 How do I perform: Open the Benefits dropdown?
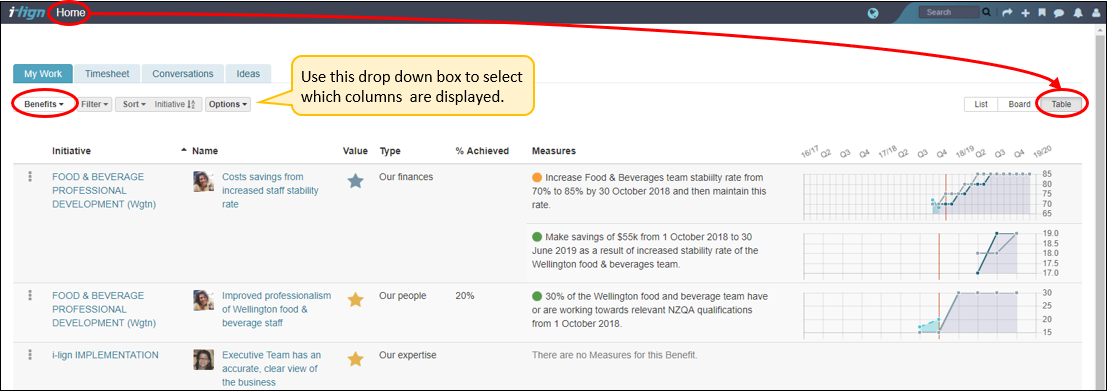coord(44,104)
